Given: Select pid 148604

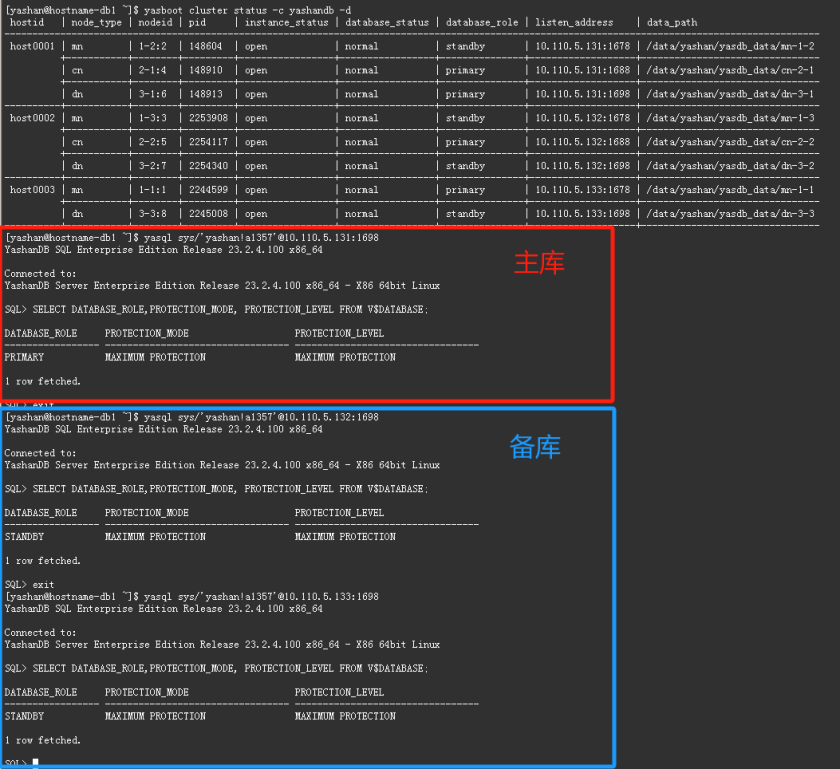Looking at the screenshot, I should (x=205, y=46).
